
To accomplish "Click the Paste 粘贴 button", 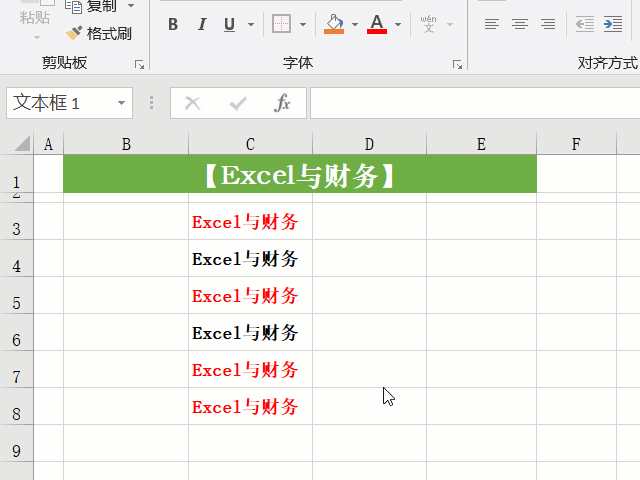I will point(35,12).
